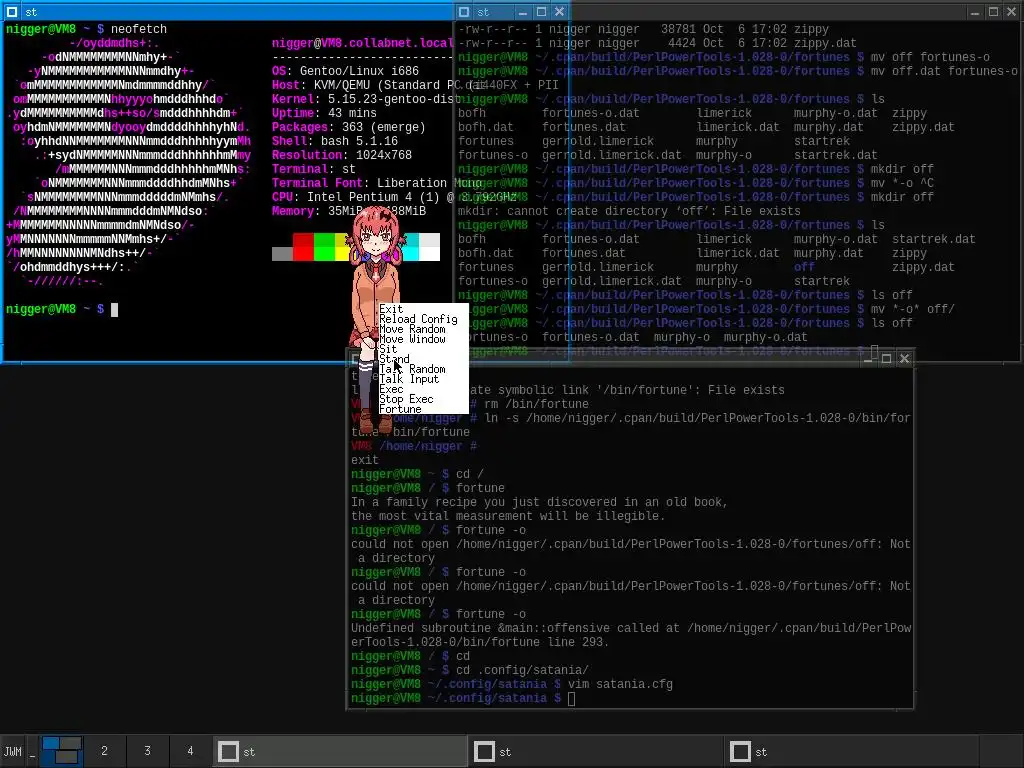Viewport: 1024px width, 768px height.
Task: Click the 'Shell: bash 5.1.16' line
Action: (335, 141)
